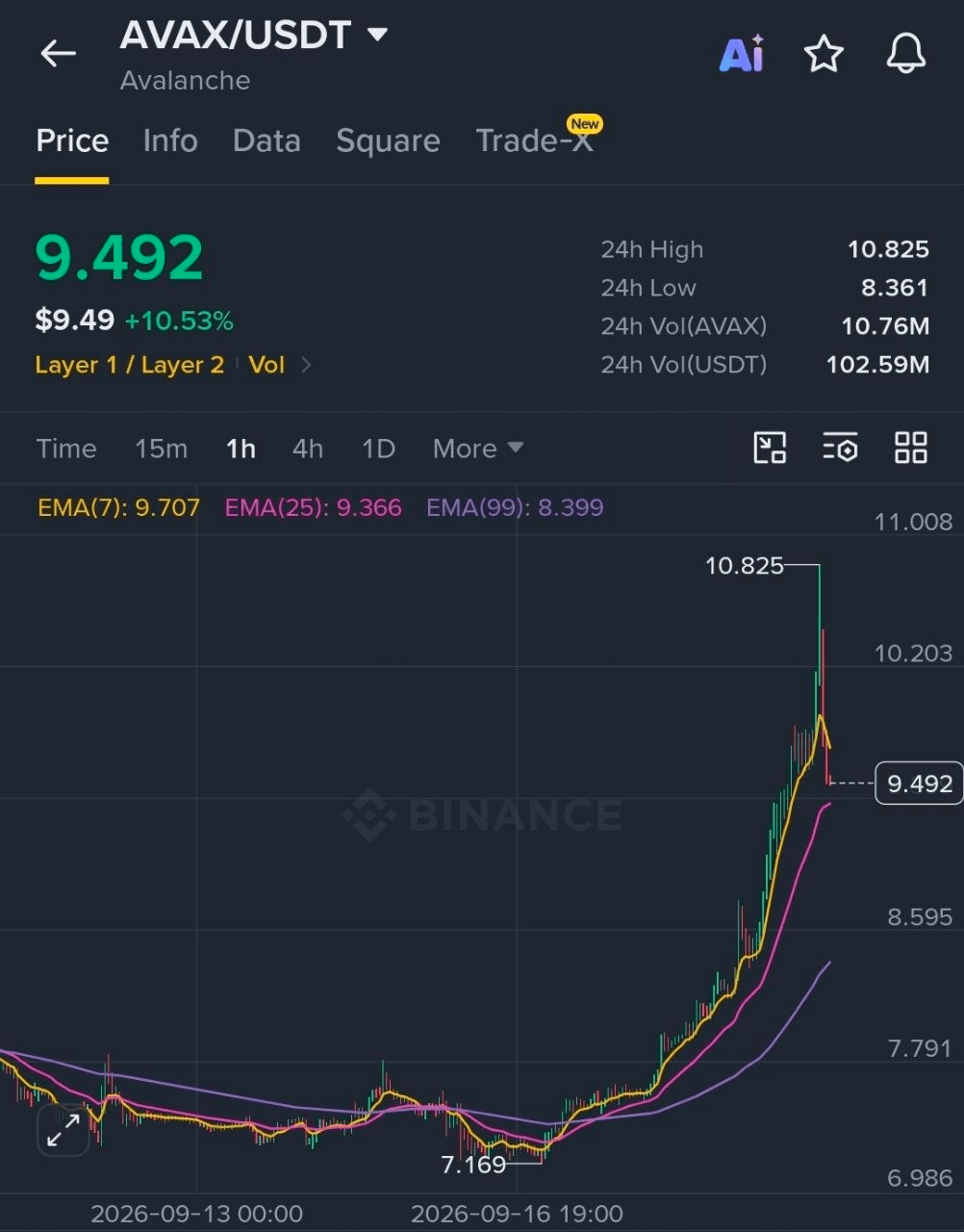
Task: Click the 8.595 price axis label
Action: 920,917
